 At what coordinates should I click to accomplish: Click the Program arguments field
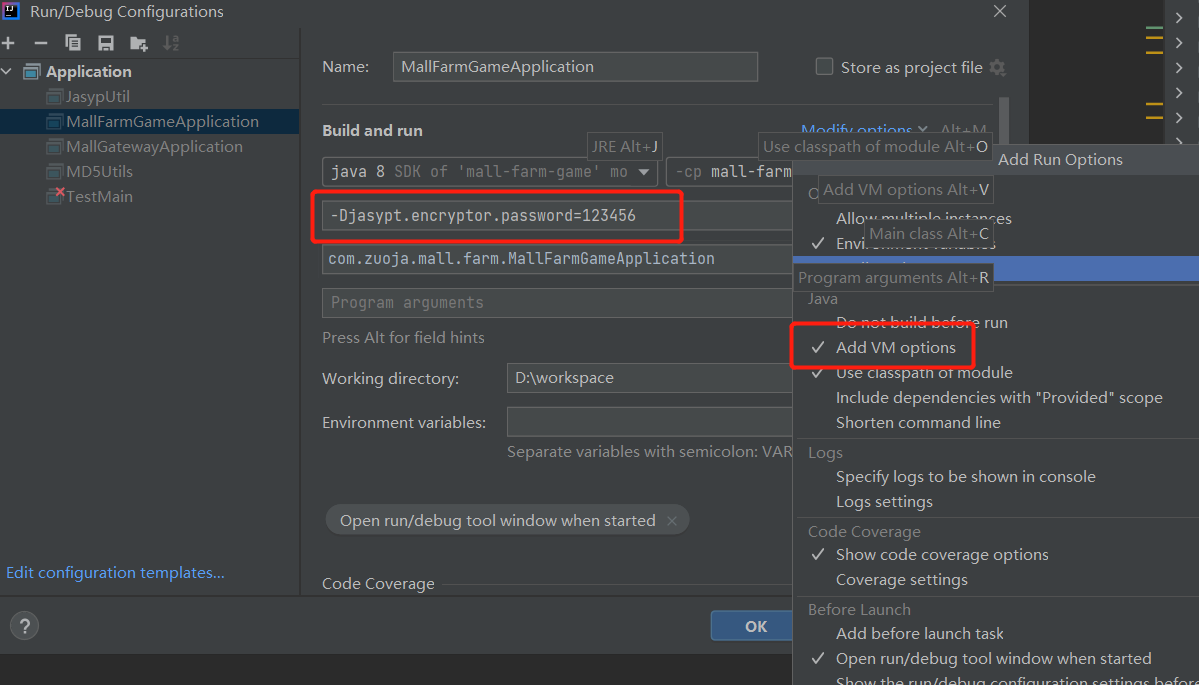point(557,303)
